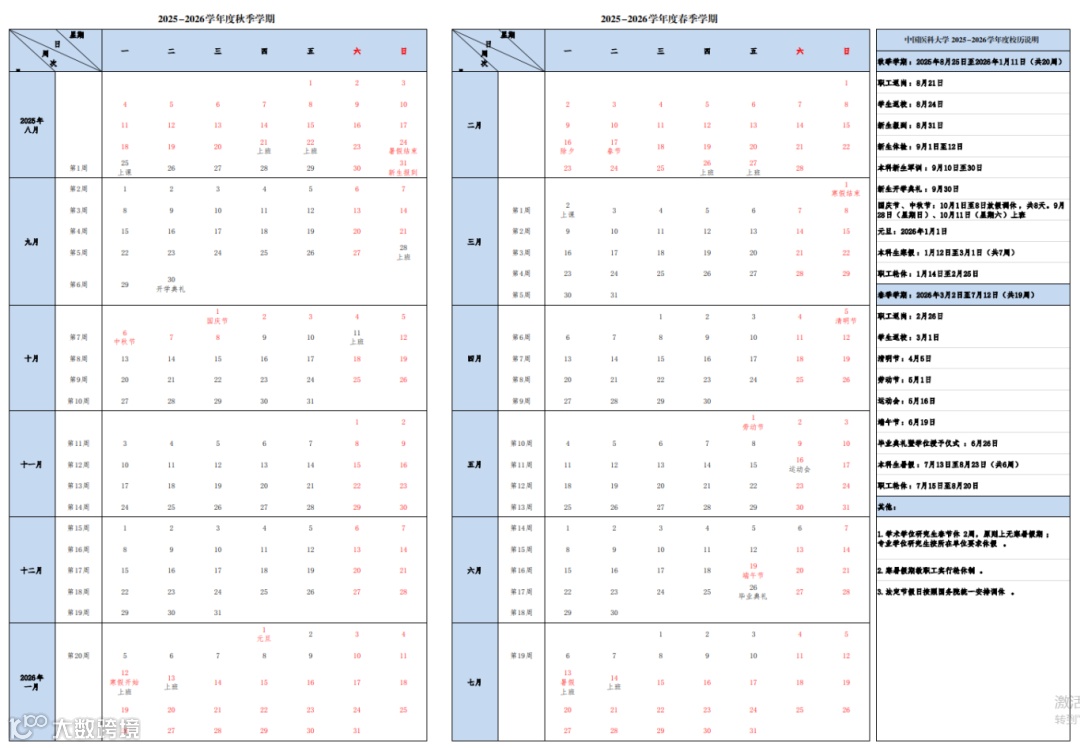1080x748 pixels.
Task: Click the '五月' month label in spring calendar
Action: click(475, 464)
